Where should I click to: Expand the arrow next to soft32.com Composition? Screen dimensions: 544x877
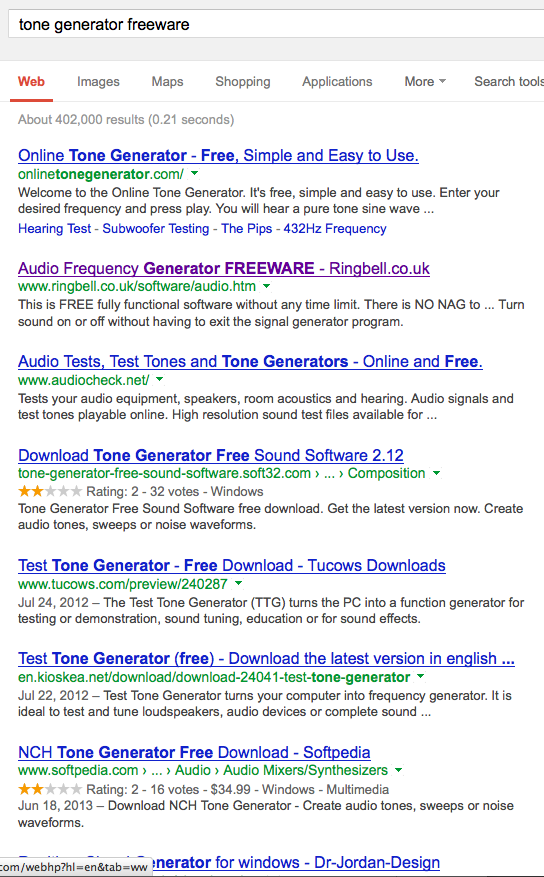pyautogui.click(x=436, y=473)
